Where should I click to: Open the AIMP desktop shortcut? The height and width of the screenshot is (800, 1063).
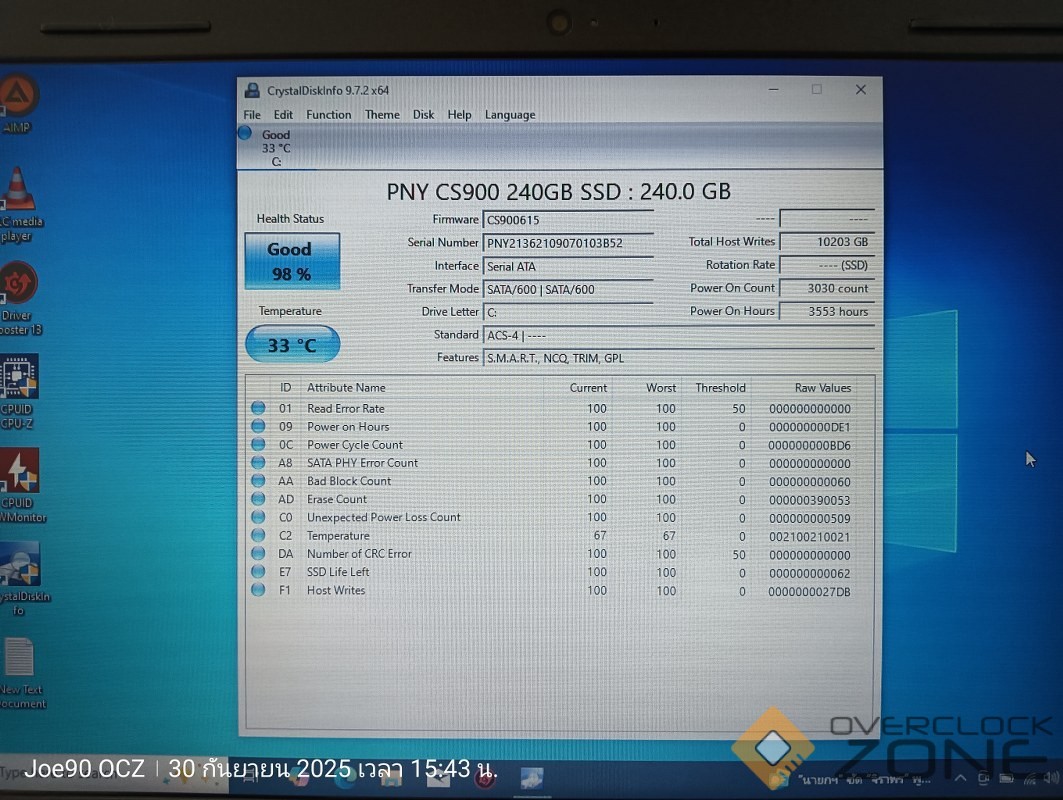[16, 104]
